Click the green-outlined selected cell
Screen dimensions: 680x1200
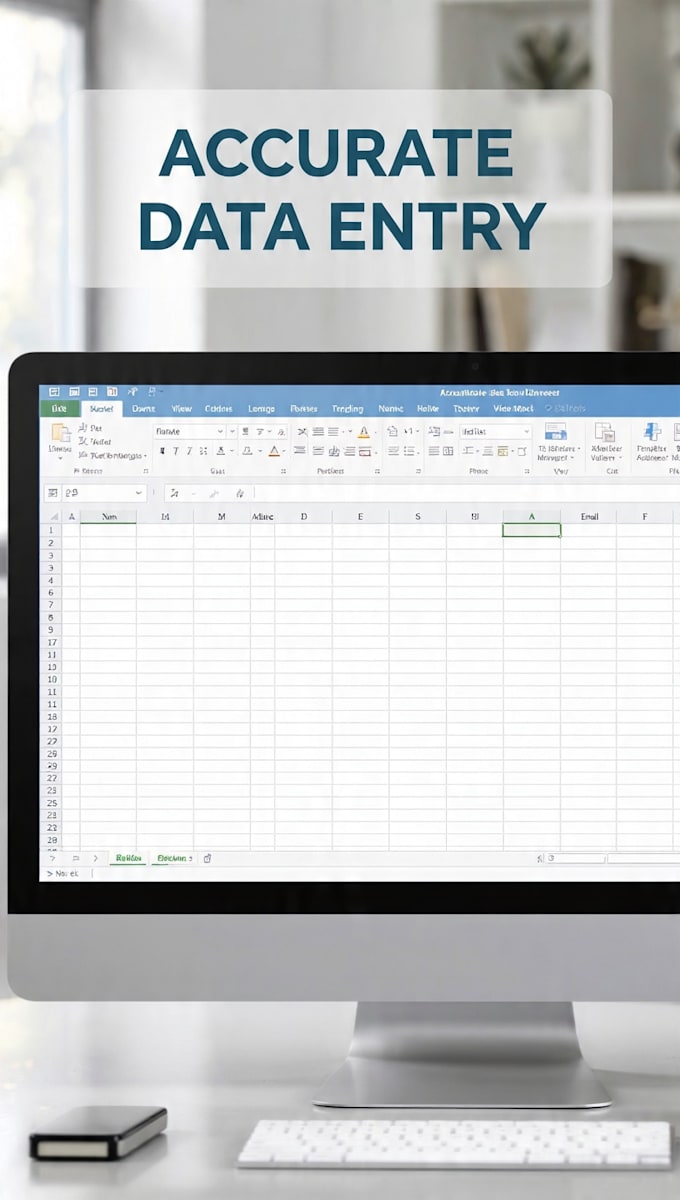point(532,530)
